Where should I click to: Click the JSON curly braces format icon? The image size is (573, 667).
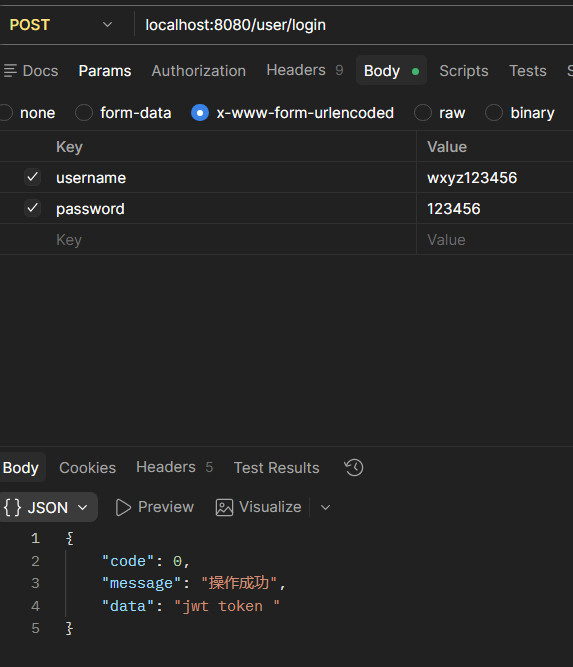tap(12, 507)
